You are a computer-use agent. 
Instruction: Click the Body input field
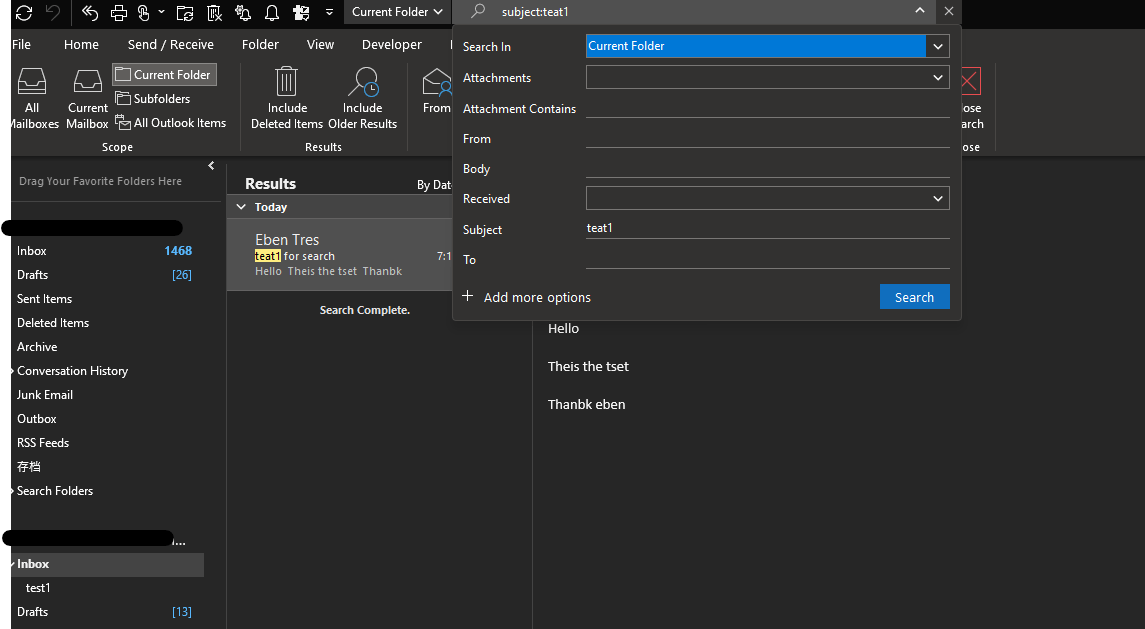[x=767, y=168]
